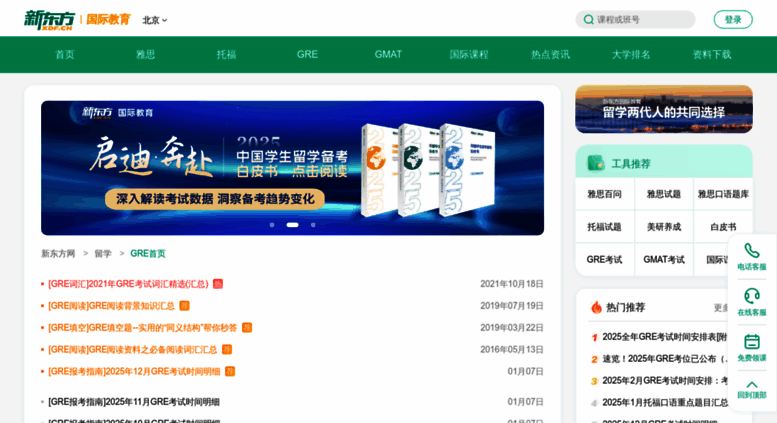
Task: Click the 留学 breadcrumb link
Action: tap(103, 254)
